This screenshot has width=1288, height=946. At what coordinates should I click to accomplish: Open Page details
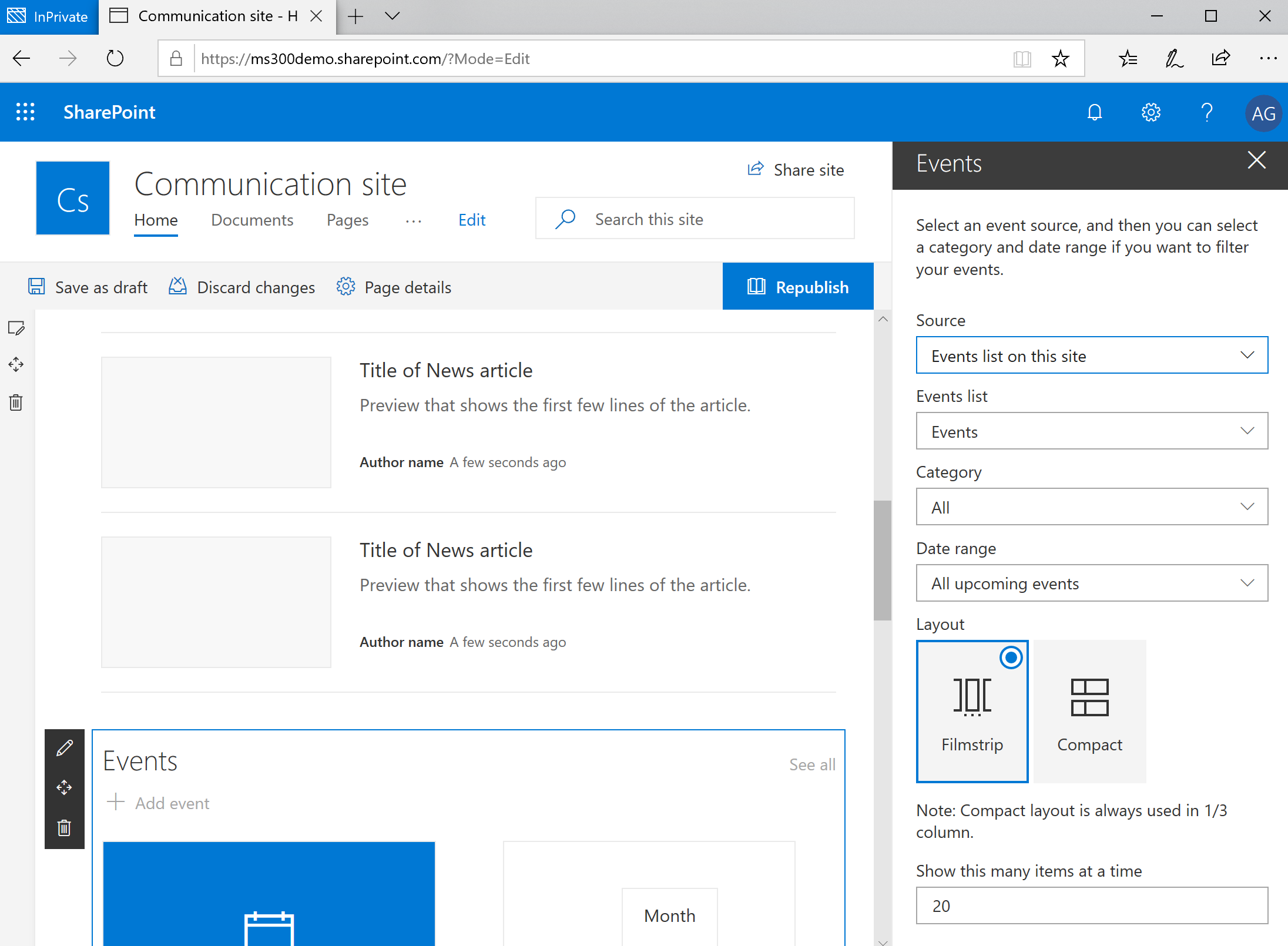[x=394, y=287]
